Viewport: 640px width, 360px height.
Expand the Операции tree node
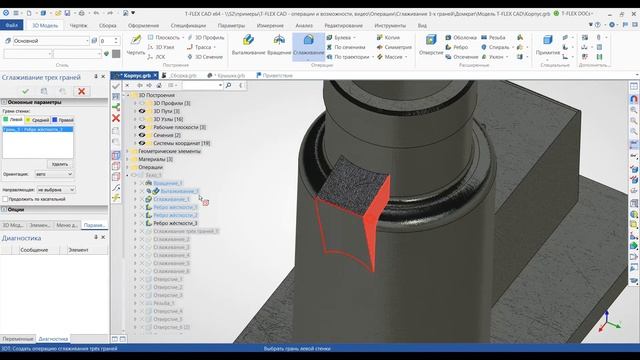click(x=127, y=167)
